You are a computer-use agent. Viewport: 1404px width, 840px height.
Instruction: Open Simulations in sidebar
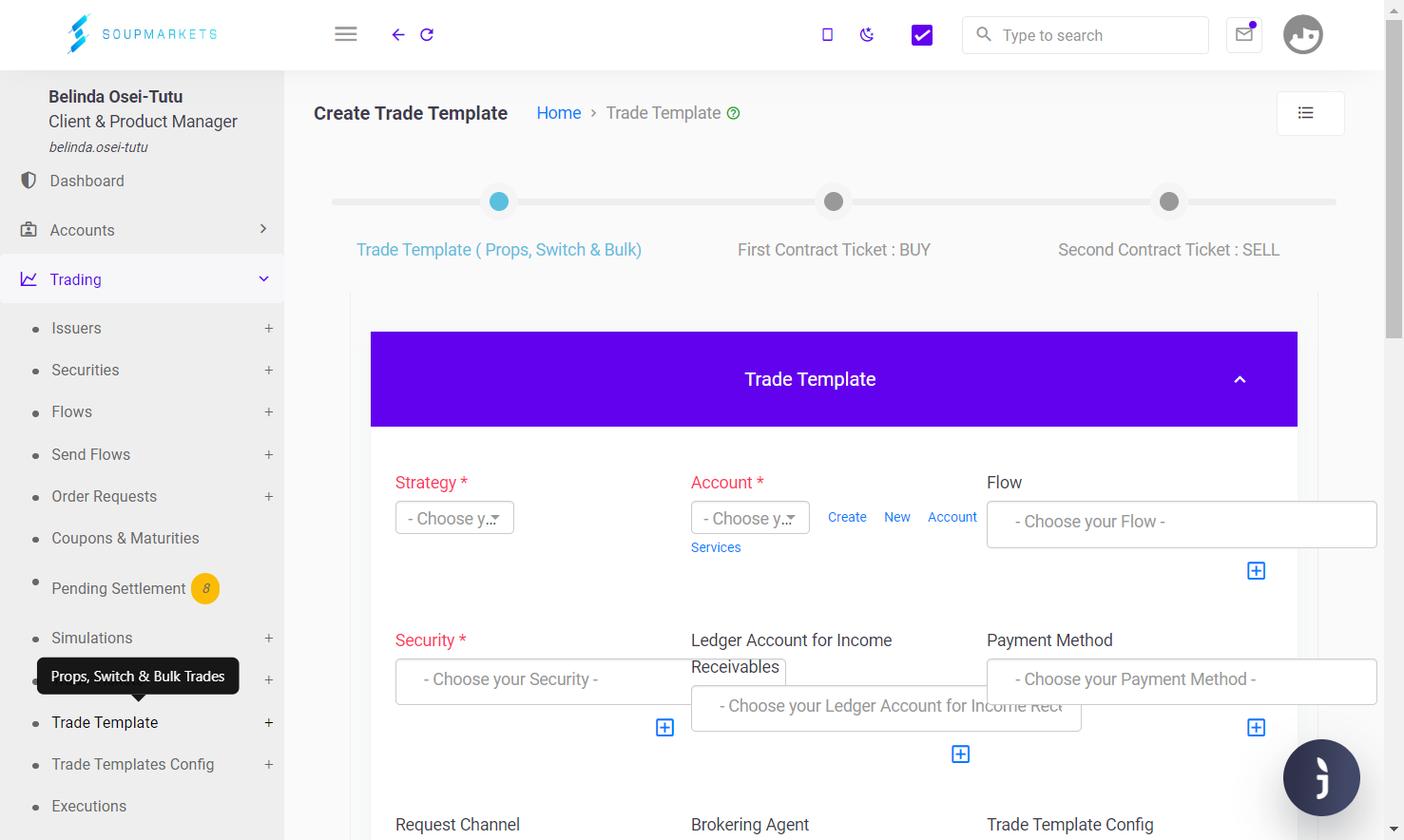pyautogui.click(x=92, y=638)
